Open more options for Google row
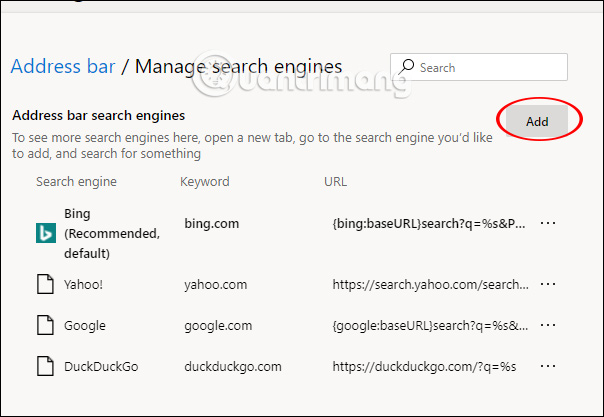 pos(548,325)
